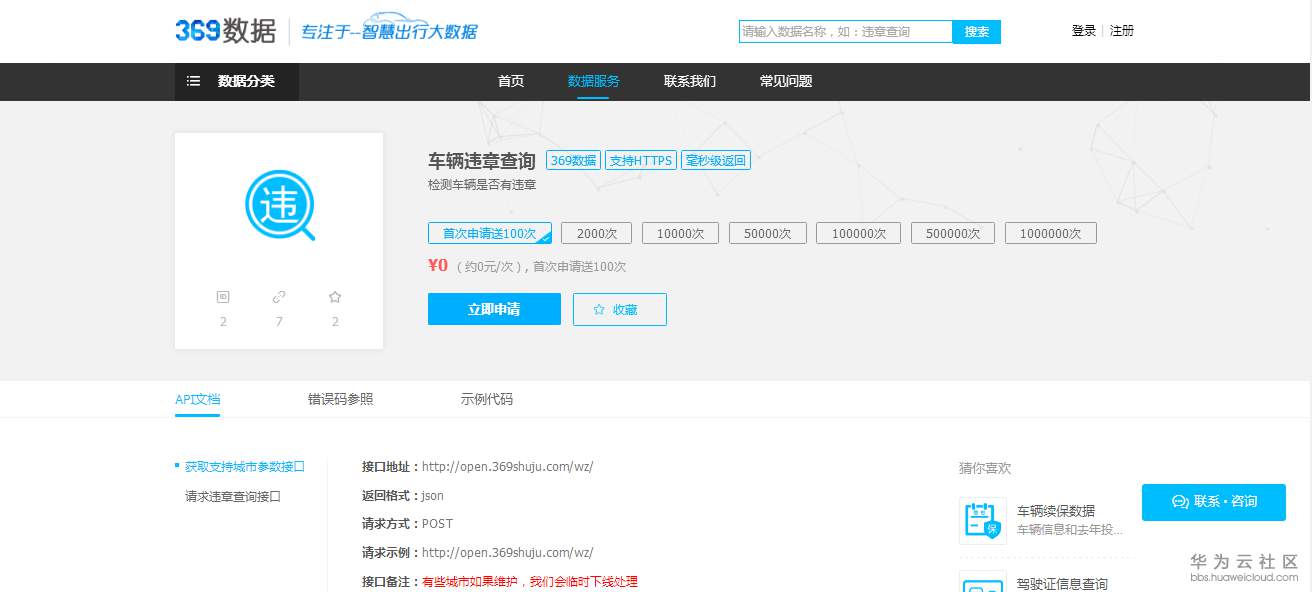Click the star icon in the stats card
Screen dimensions: 1312x592
click(x=335, y=297)
